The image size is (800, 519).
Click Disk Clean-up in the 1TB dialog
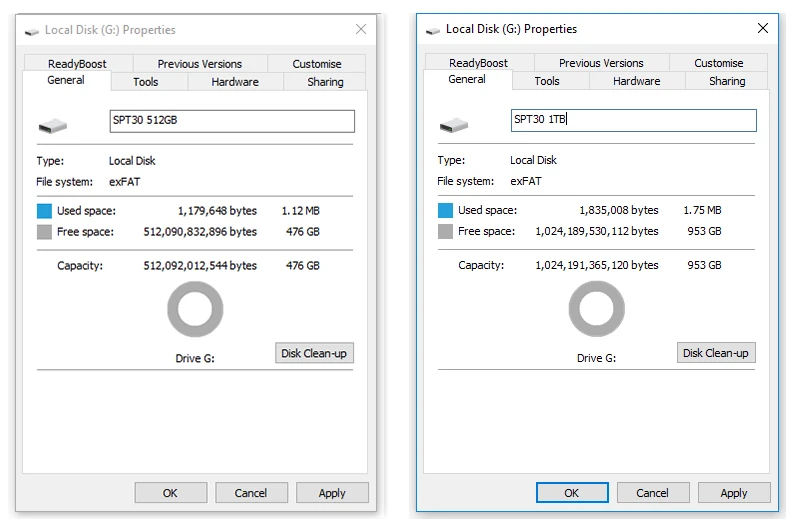click(716, 353)
